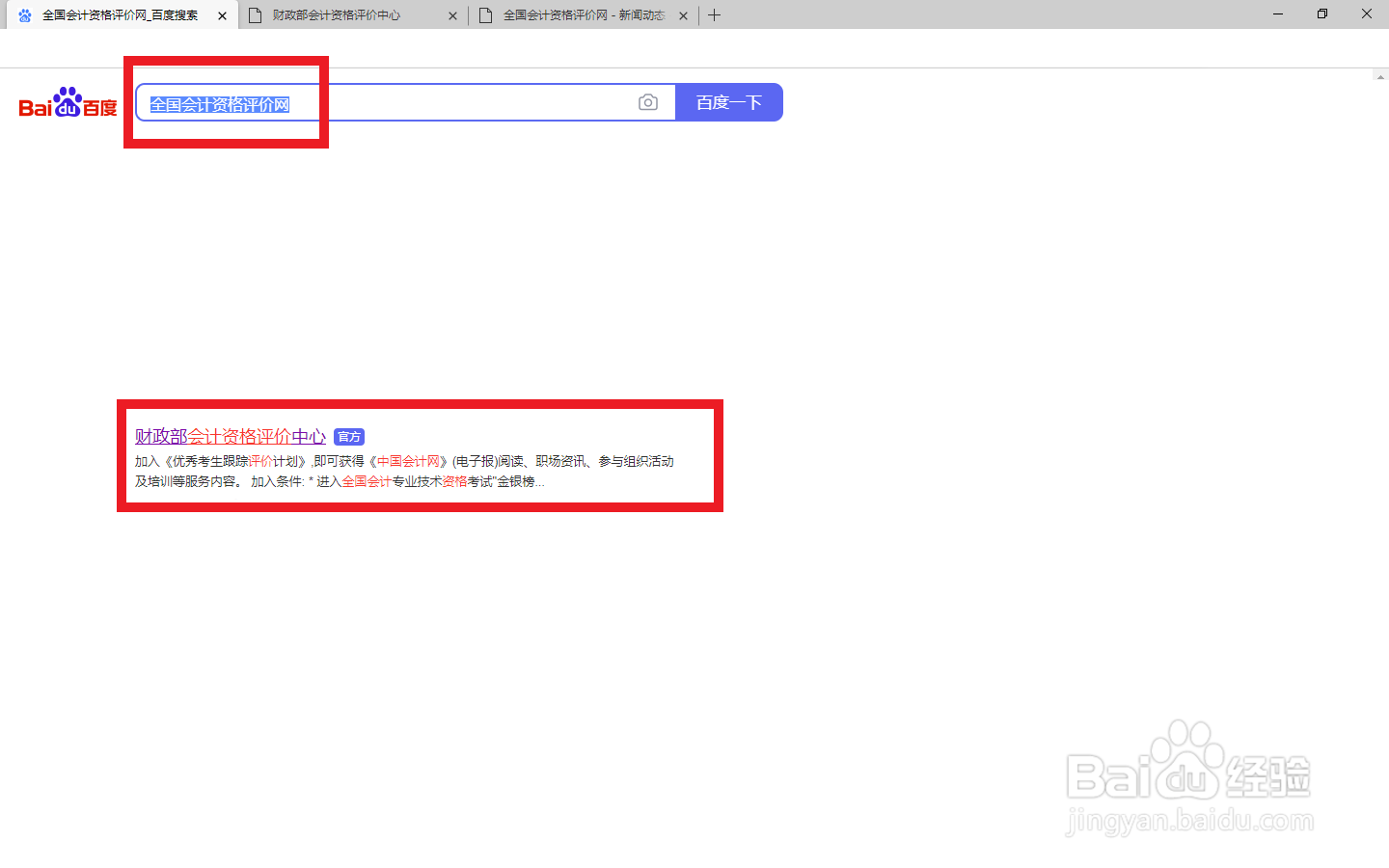The width and height of the screenshot is (1389, 868).
Task: Click the 官方 badge next to result
Action: pos(349,437)
